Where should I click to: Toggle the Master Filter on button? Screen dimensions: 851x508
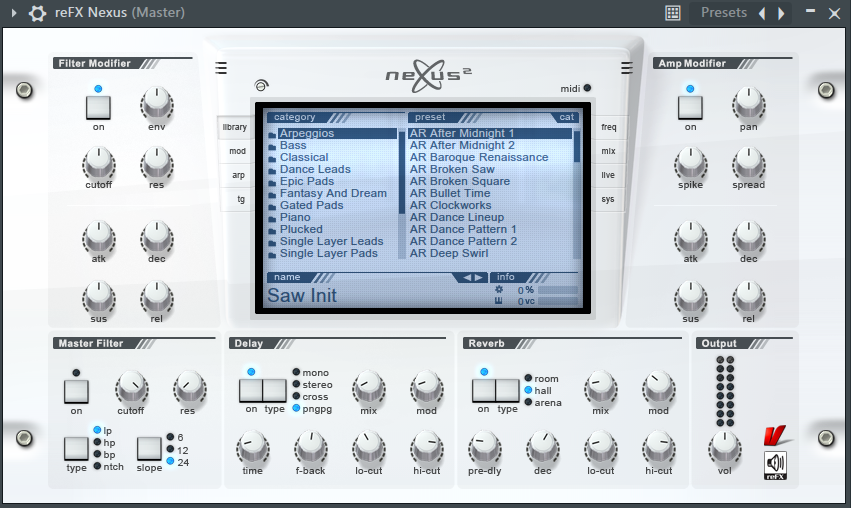tap(76, 391)
